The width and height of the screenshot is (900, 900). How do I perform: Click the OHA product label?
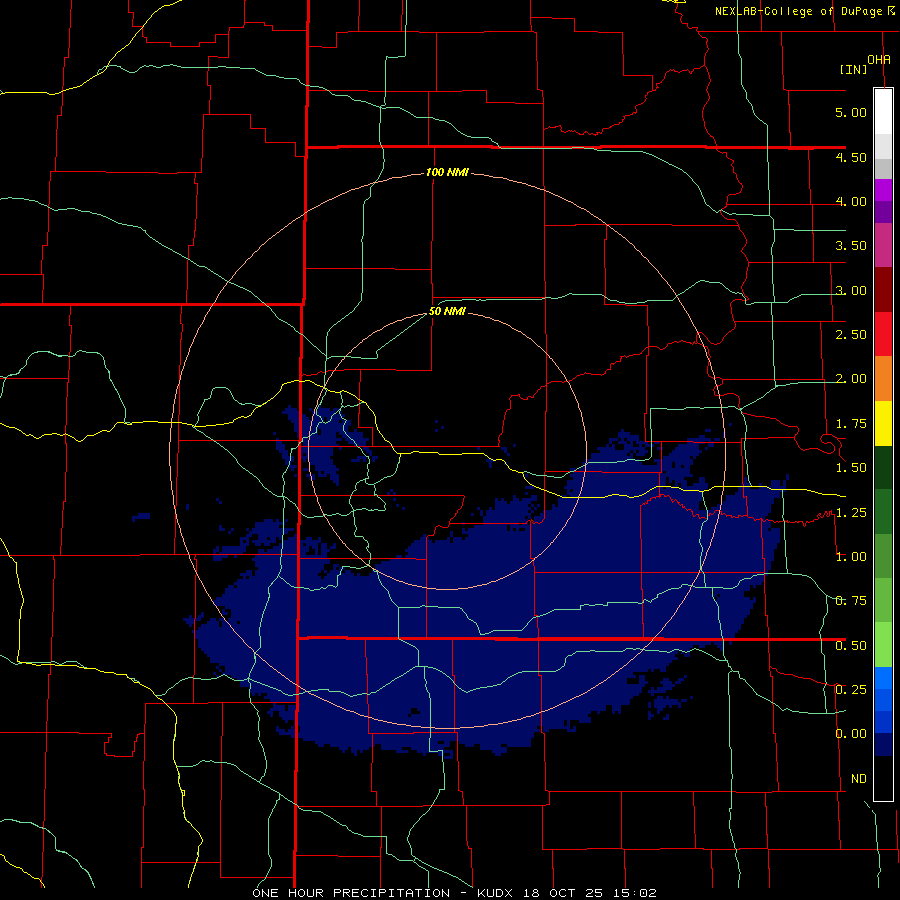tap(879, 59)
